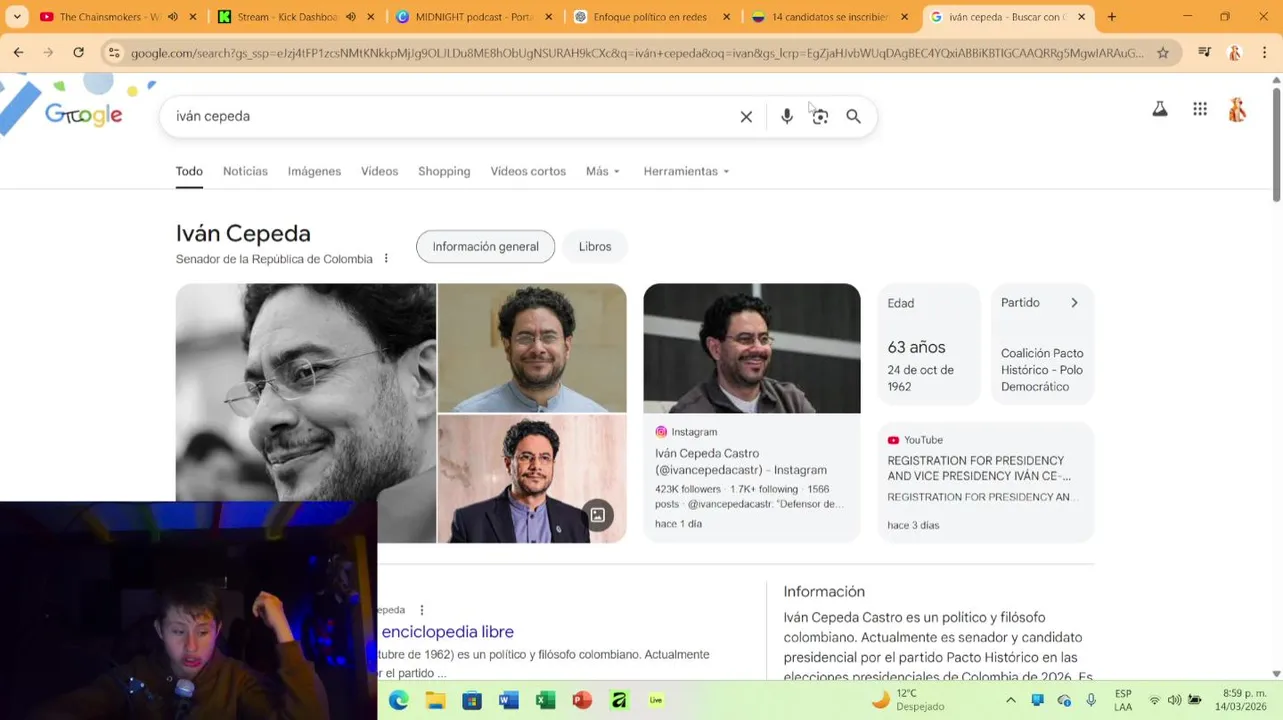Open YouTube Registration for Presidency video link

click(x=979, y=468)
